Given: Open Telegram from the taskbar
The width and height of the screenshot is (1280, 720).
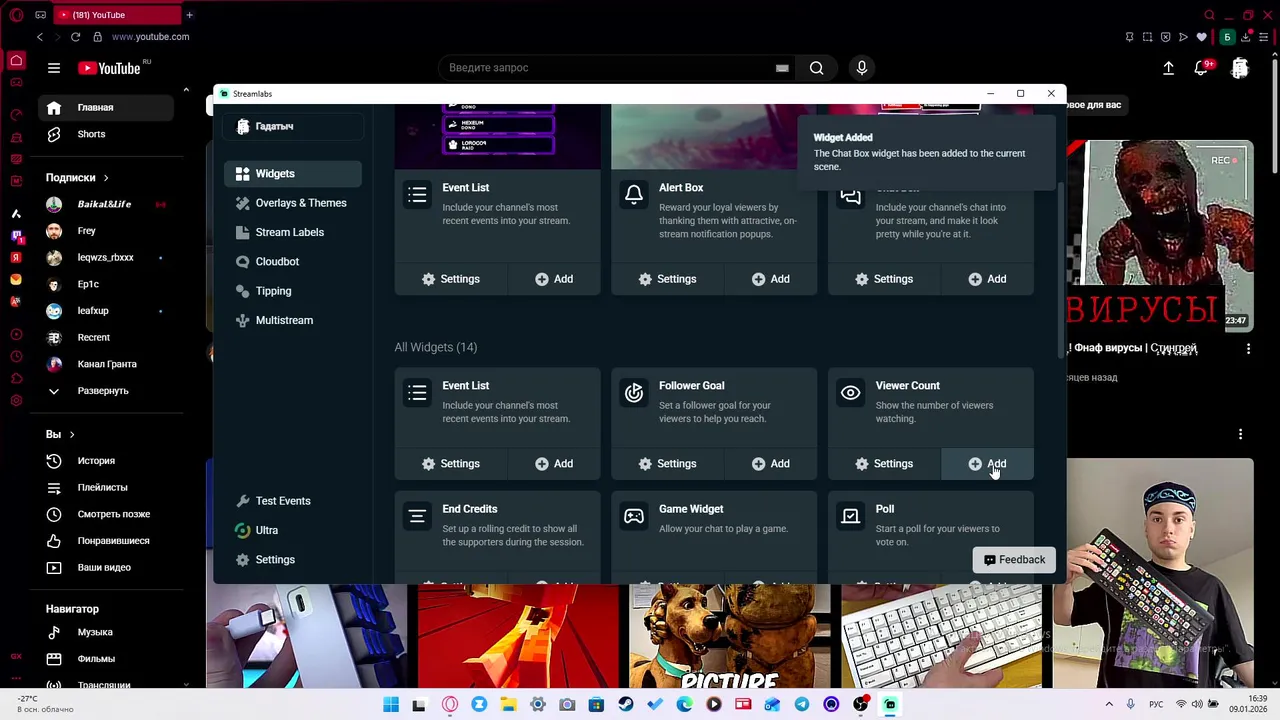Looking at the screenshot, I should tap(802, 705).
